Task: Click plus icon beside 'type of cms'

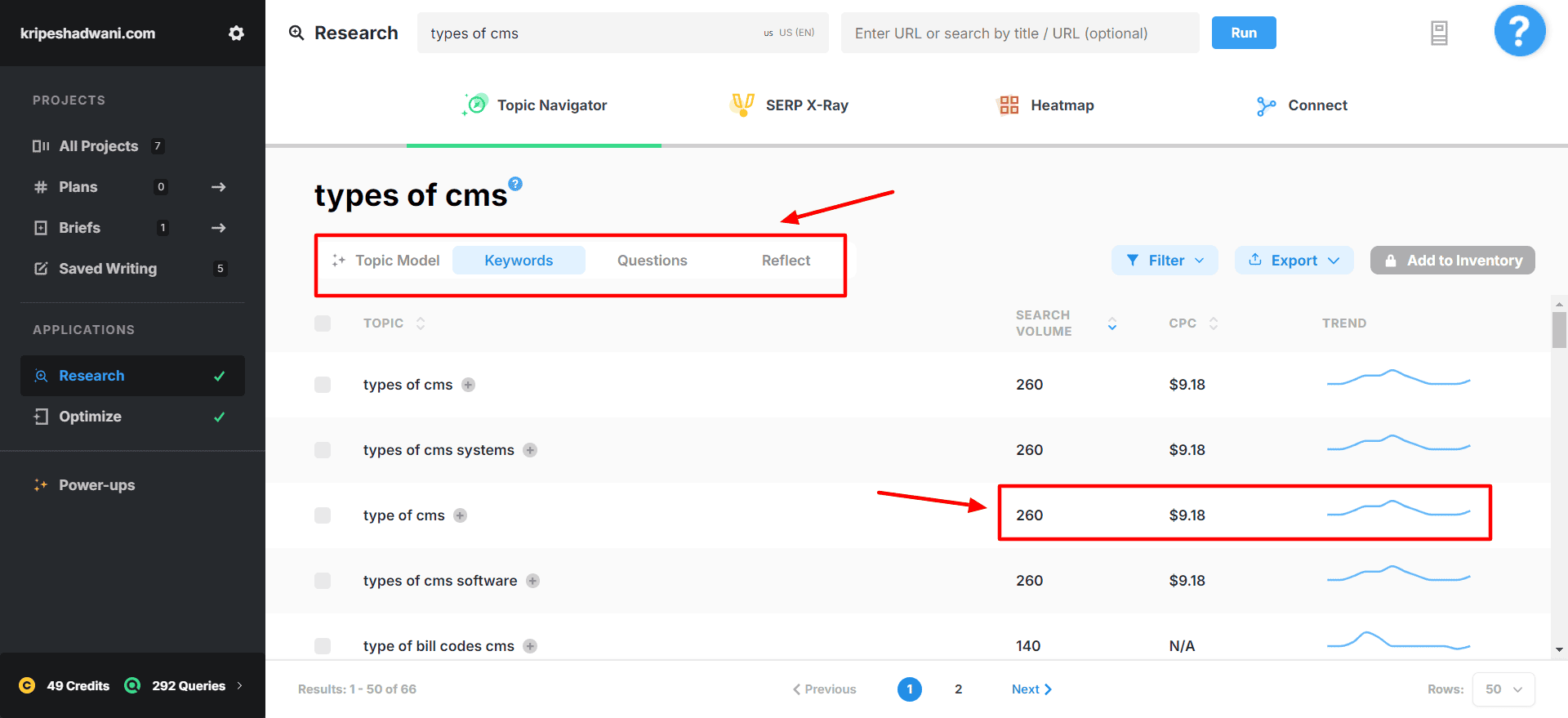Action: coord(461,515)
